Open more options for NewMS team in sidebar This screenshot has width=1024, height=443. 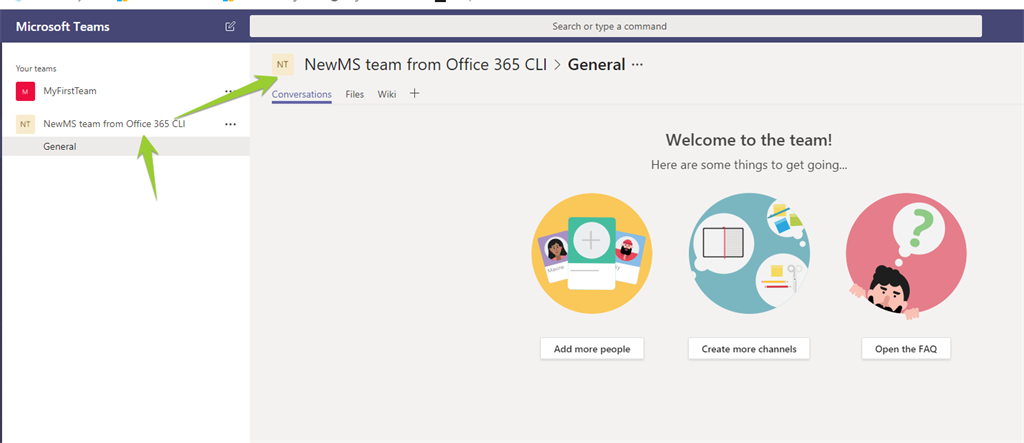(x=231, y=124)
